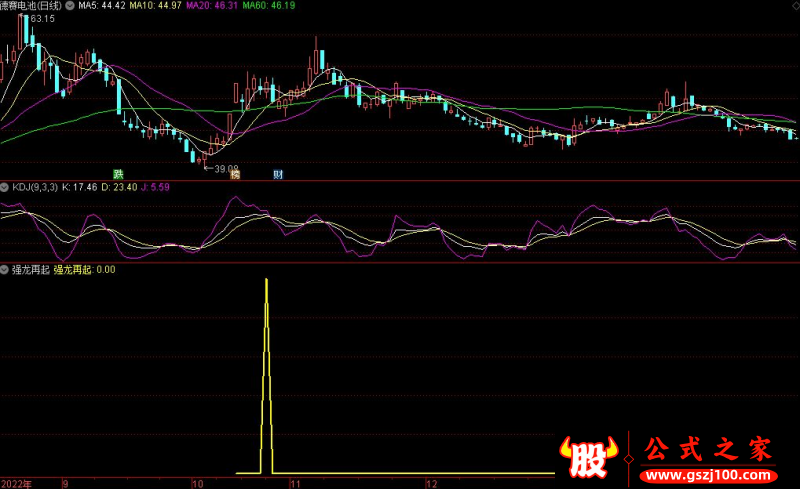Open the 强龙再起 indicator dropdown arrow
Image resolution: width=800 pixels, height=489 pixels.
click(x=5, y=269)
